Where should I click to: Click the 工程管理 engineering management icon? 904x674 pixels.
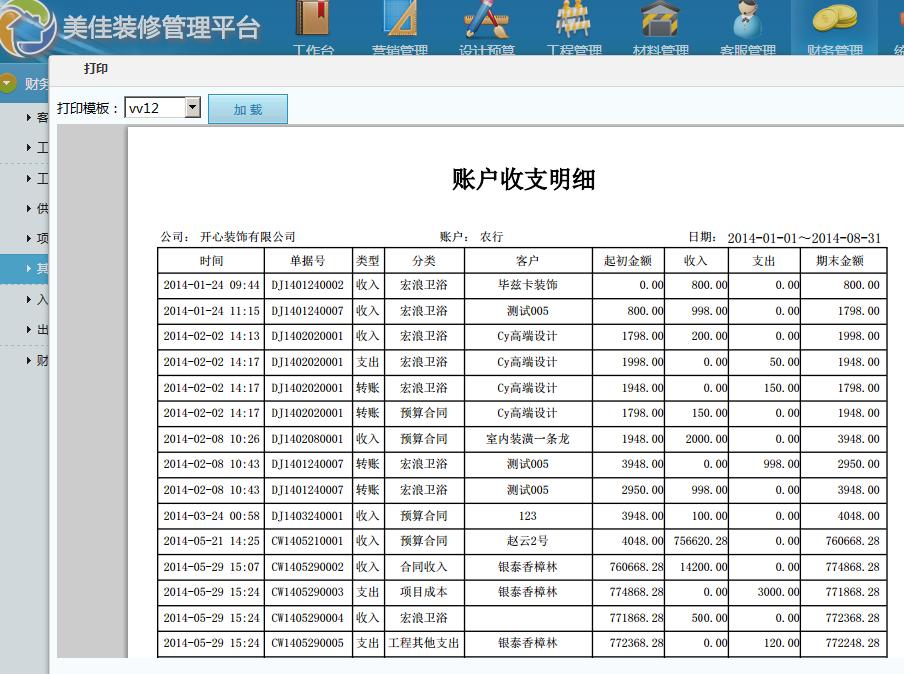(571, 27)
